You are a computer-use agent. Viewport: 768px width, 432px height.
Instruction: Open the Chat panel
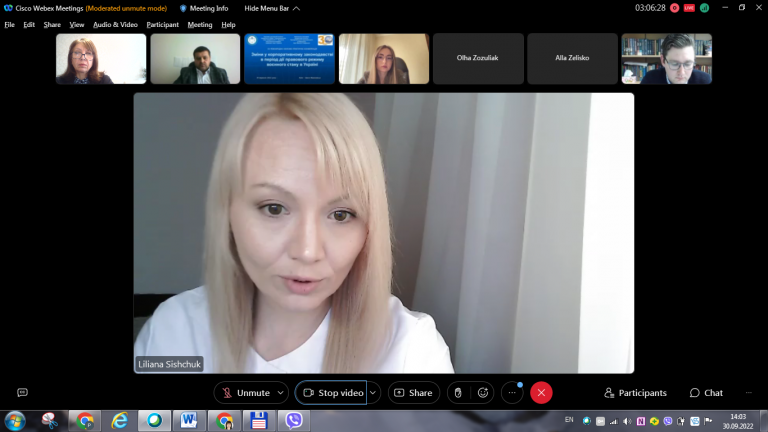(706, 393)
